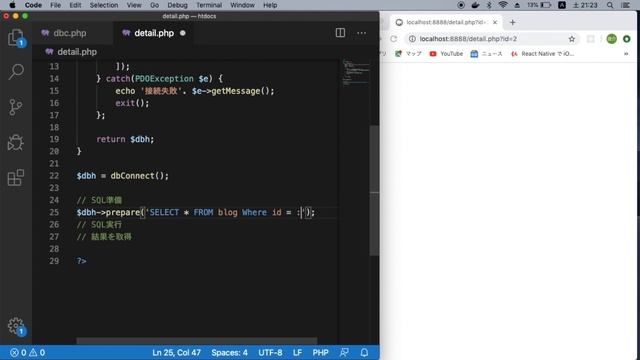
Task: View site information icon in address bar
Action: click(x=412, y=39)
